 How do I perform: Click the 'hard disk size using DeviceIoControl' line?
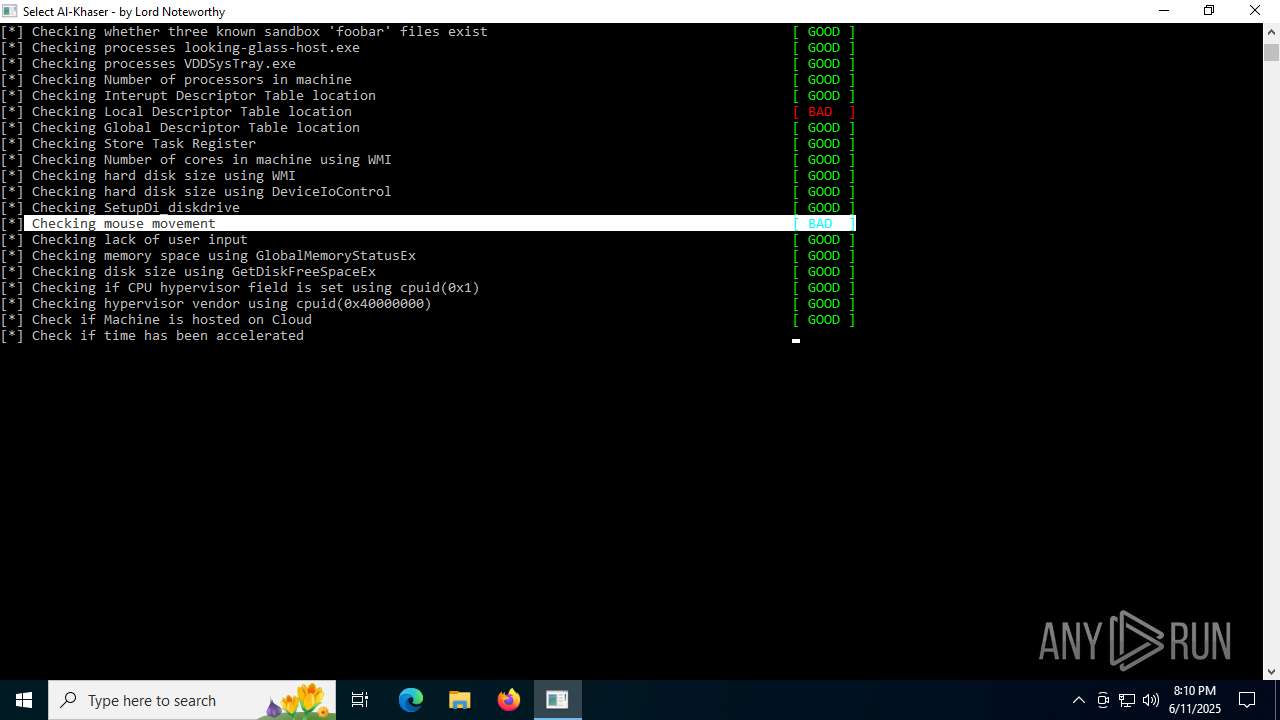(196, 192)
